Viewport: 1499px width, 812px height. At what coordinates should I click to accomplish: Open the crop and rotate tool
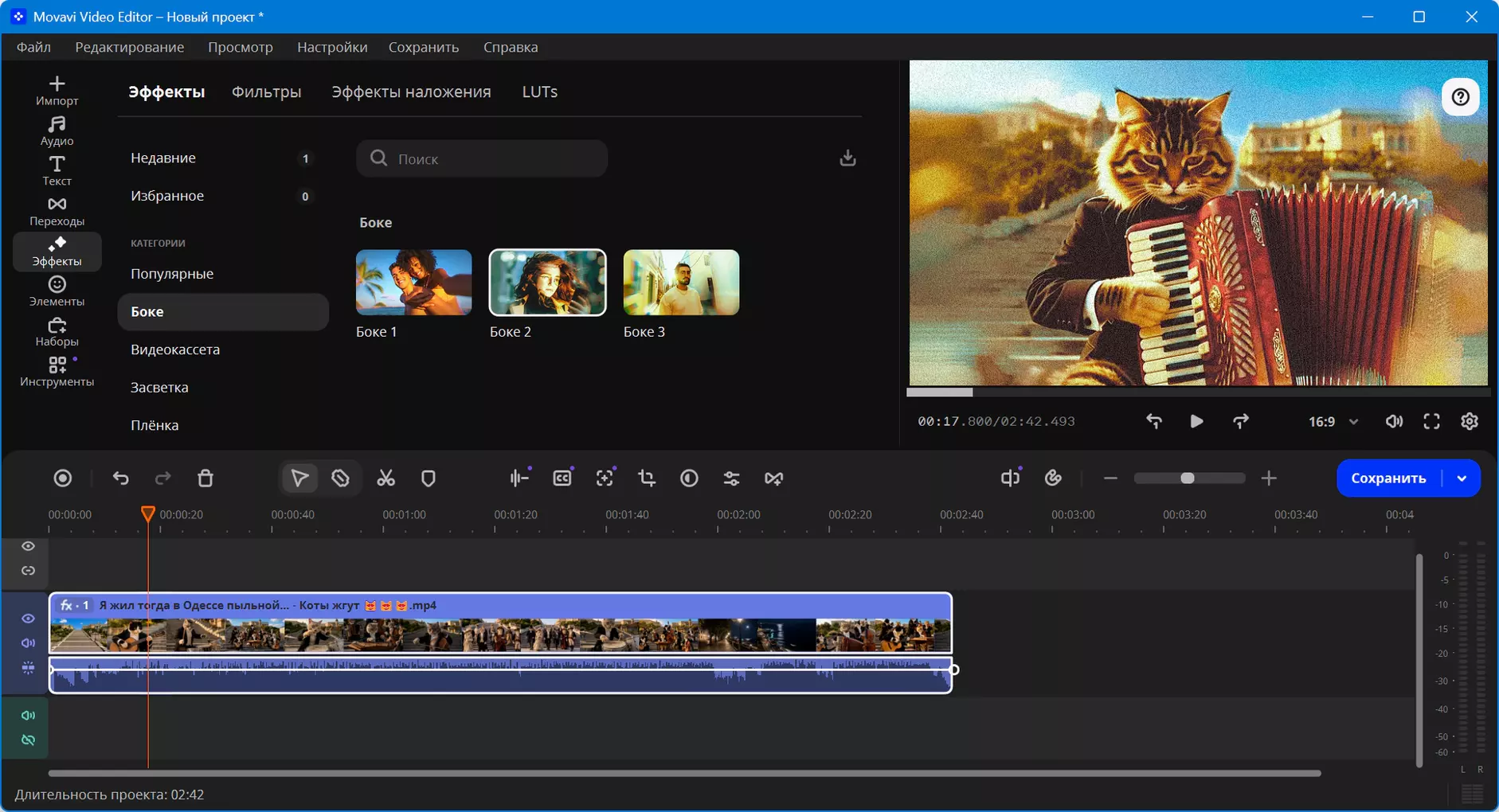point(647,478)
